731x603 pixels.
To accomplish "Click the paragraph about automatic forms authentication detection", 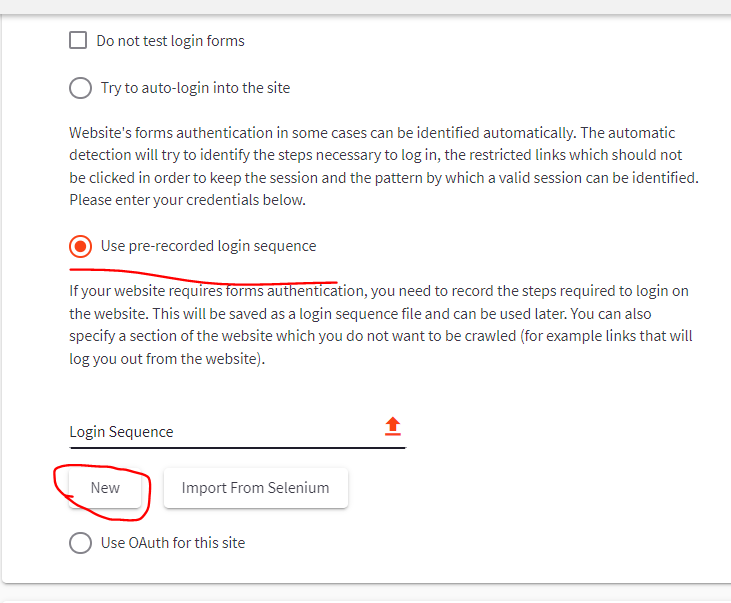I will coord(384,166).
